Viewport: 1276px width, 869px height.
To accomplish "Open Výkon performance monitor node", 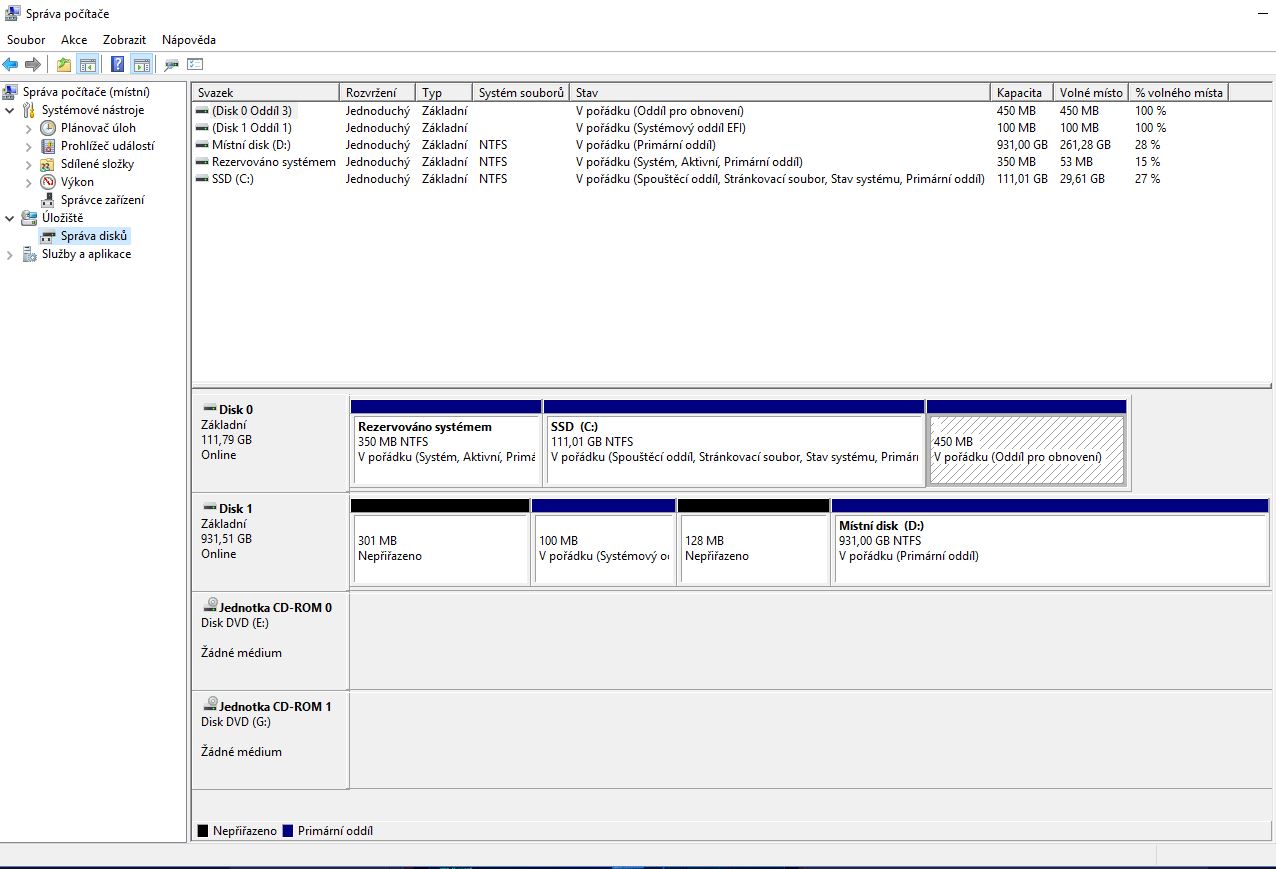I will (77, 182).
